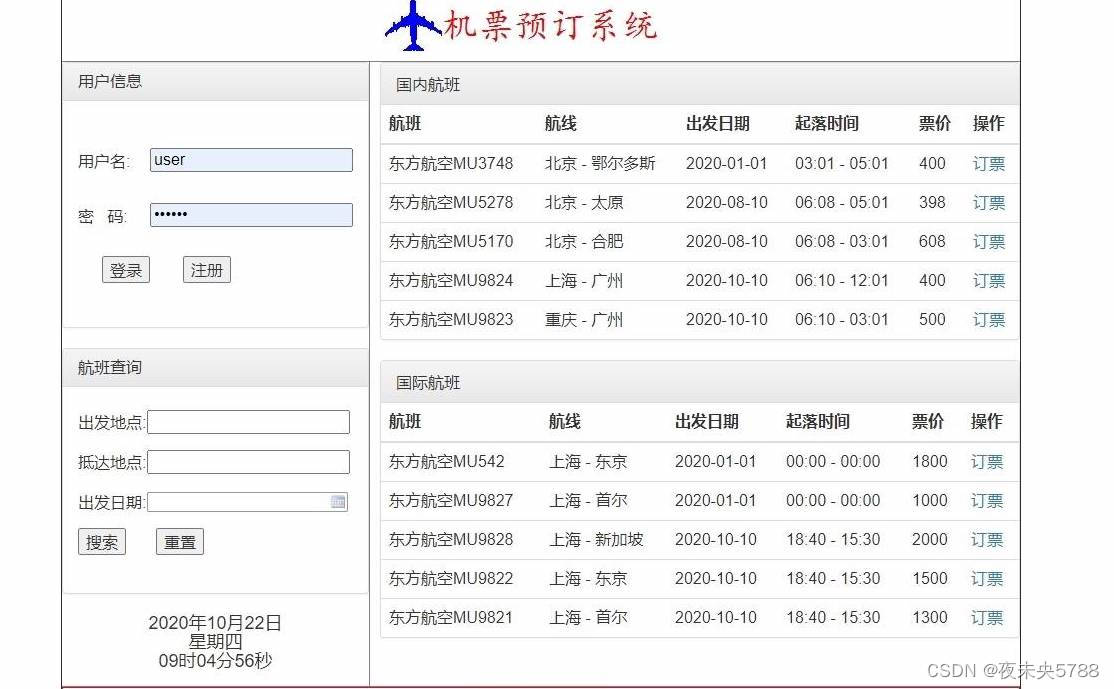Book flight MU9822 via 订票 link
This screenshot has height=689, width=1114.
(x=987, y=580)
